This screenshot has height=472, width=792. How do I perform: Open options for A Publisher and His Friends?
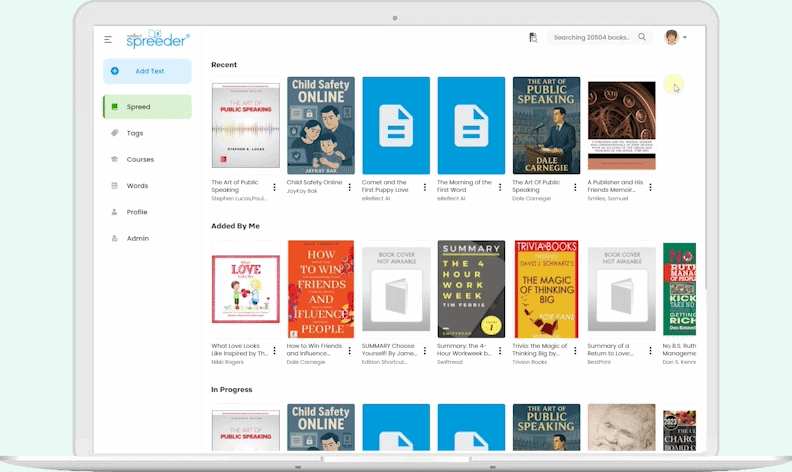coord(651,187)
